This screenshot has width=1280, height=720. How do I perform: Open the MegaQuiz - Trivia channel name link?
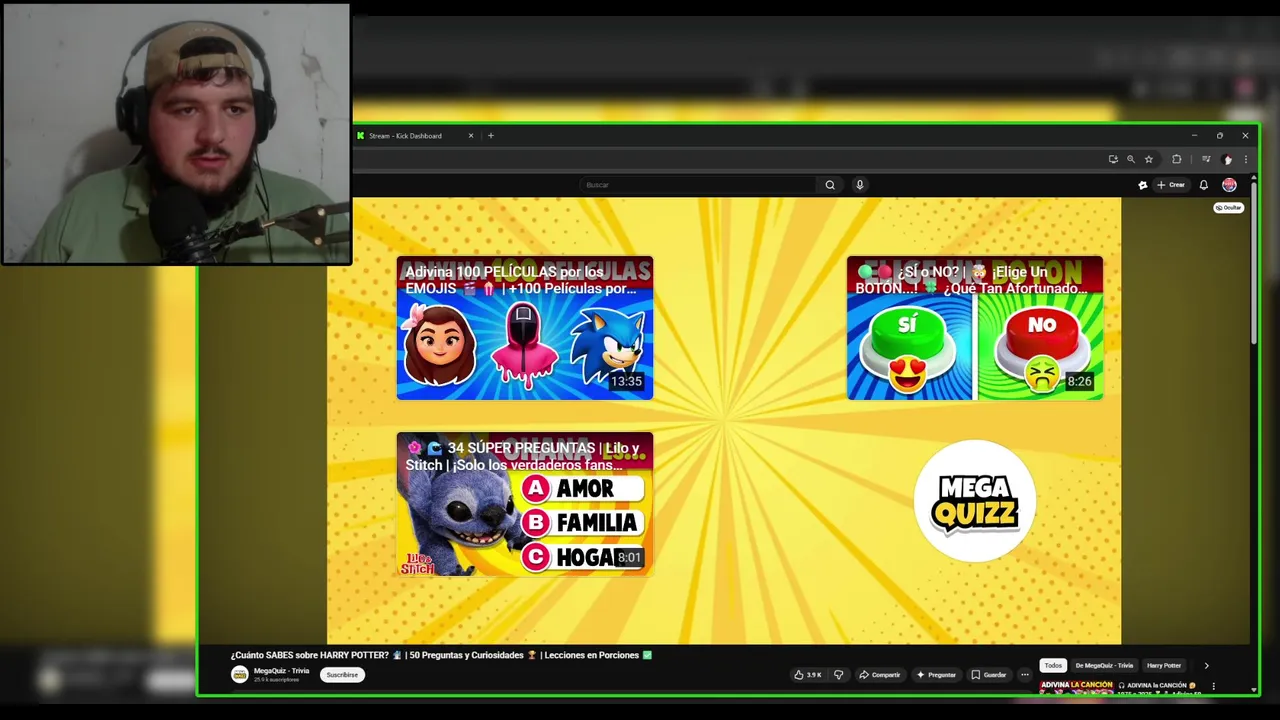tap(281, 671)
